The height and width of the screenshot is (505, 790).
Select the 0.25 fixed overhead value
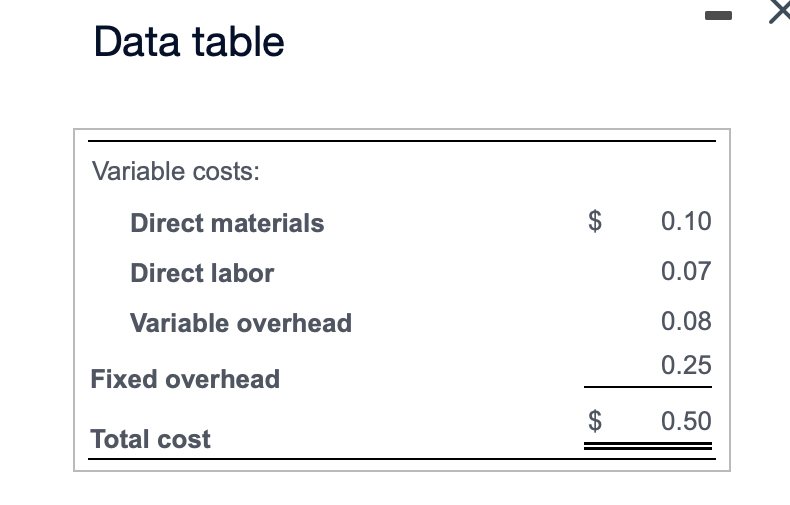point(686,365)
